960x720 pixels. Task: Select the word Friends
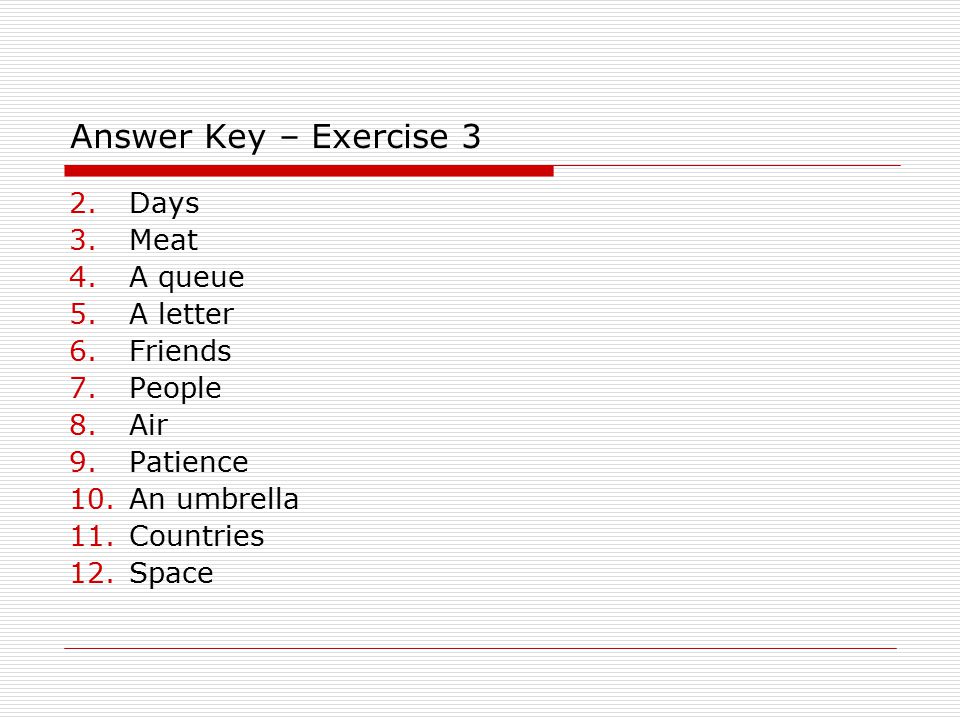click(181, 351)
